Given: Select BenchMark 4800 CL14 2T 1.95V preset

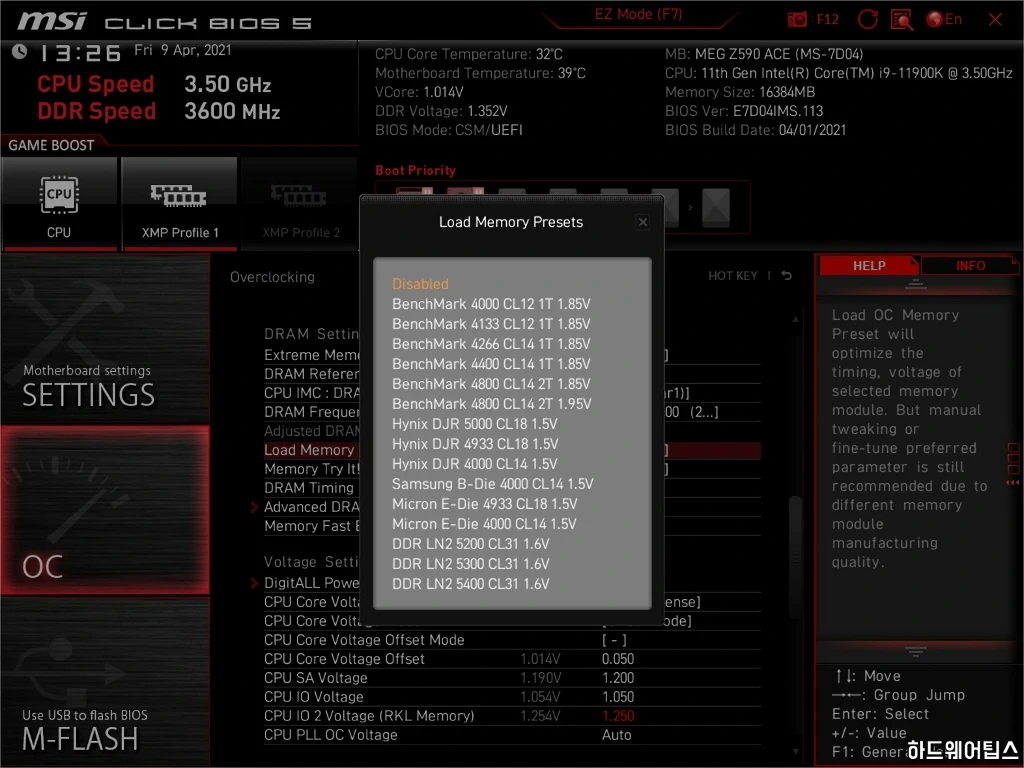Looking at the screenshot, I should 491,404.
